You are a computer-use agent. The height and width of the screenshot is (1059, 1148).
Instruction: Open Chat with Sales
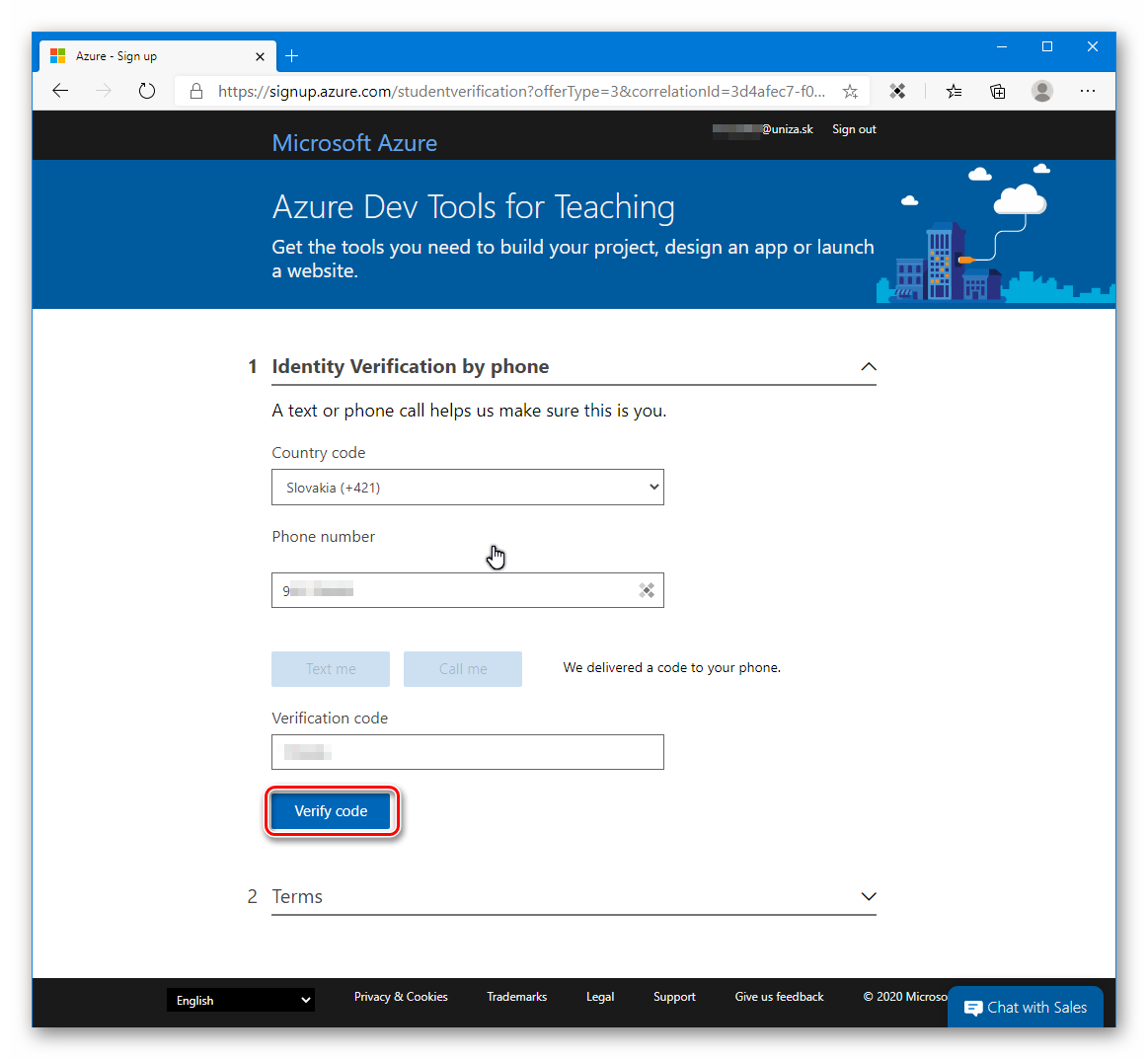click(x=1025, y=1007)
